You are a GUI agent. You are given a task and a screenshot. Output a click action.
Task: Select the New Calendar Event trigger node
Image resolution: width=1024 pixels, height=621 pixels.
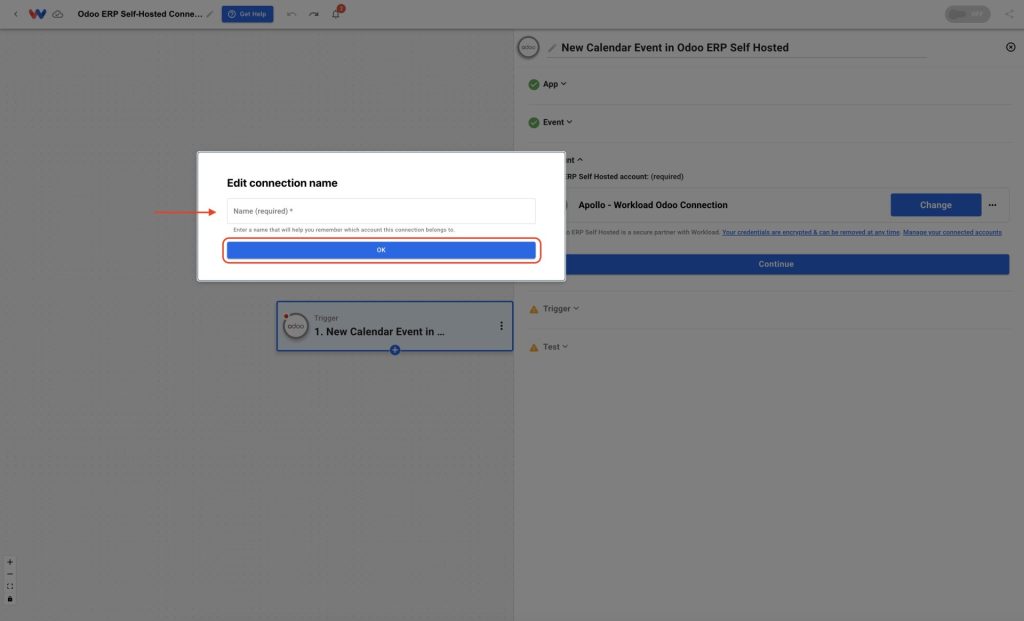coord(394,326)
